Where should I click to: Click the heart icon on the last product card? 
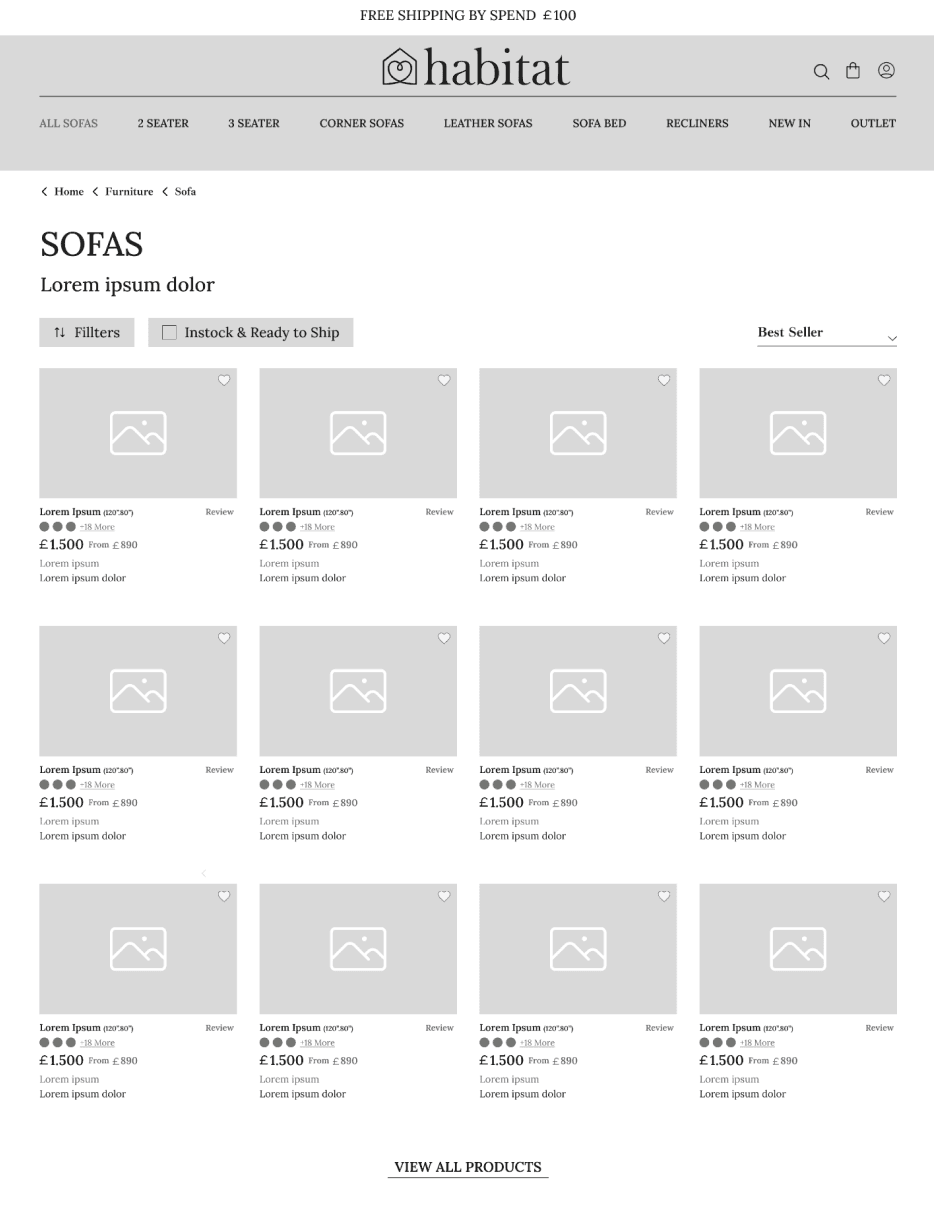[884, 896]
